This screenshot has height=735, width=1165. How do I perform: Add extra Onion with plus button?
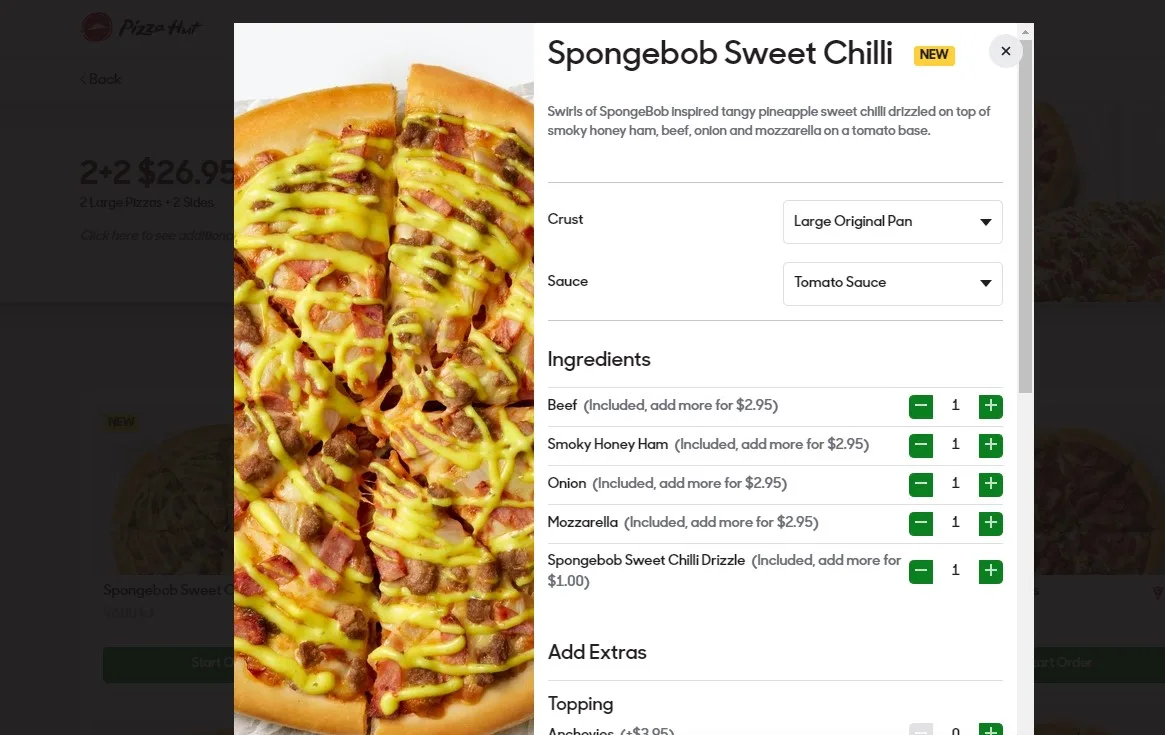(990, 484)
